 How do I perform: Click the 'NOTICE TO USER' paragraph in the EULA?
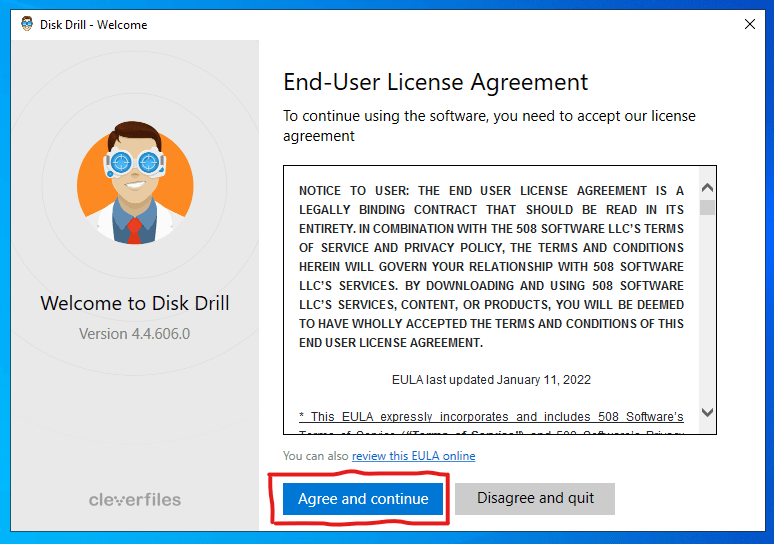pyautogui.click(x=491, y=267)
